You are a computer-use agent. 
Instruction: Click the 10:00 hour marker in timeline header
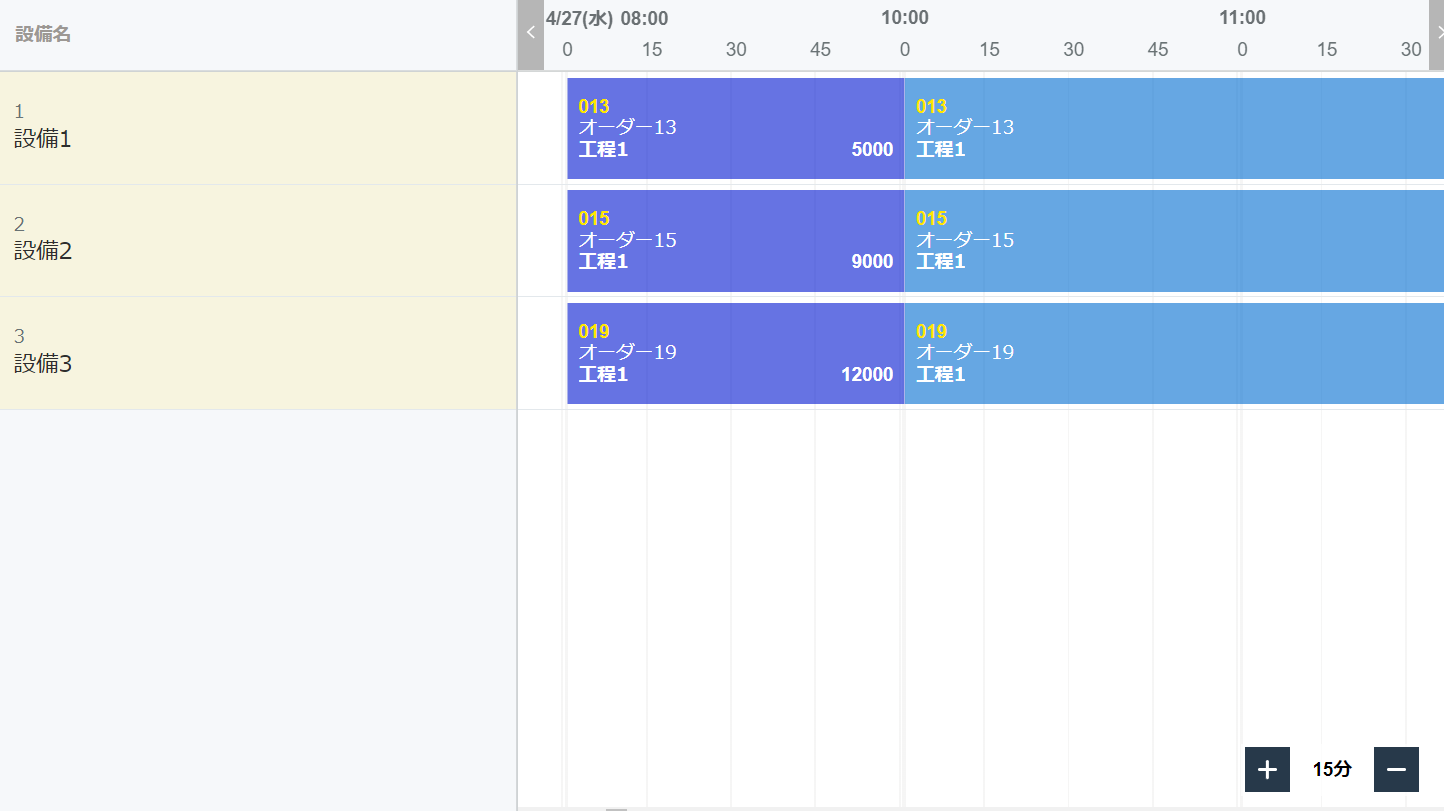[x=905, y=18]
